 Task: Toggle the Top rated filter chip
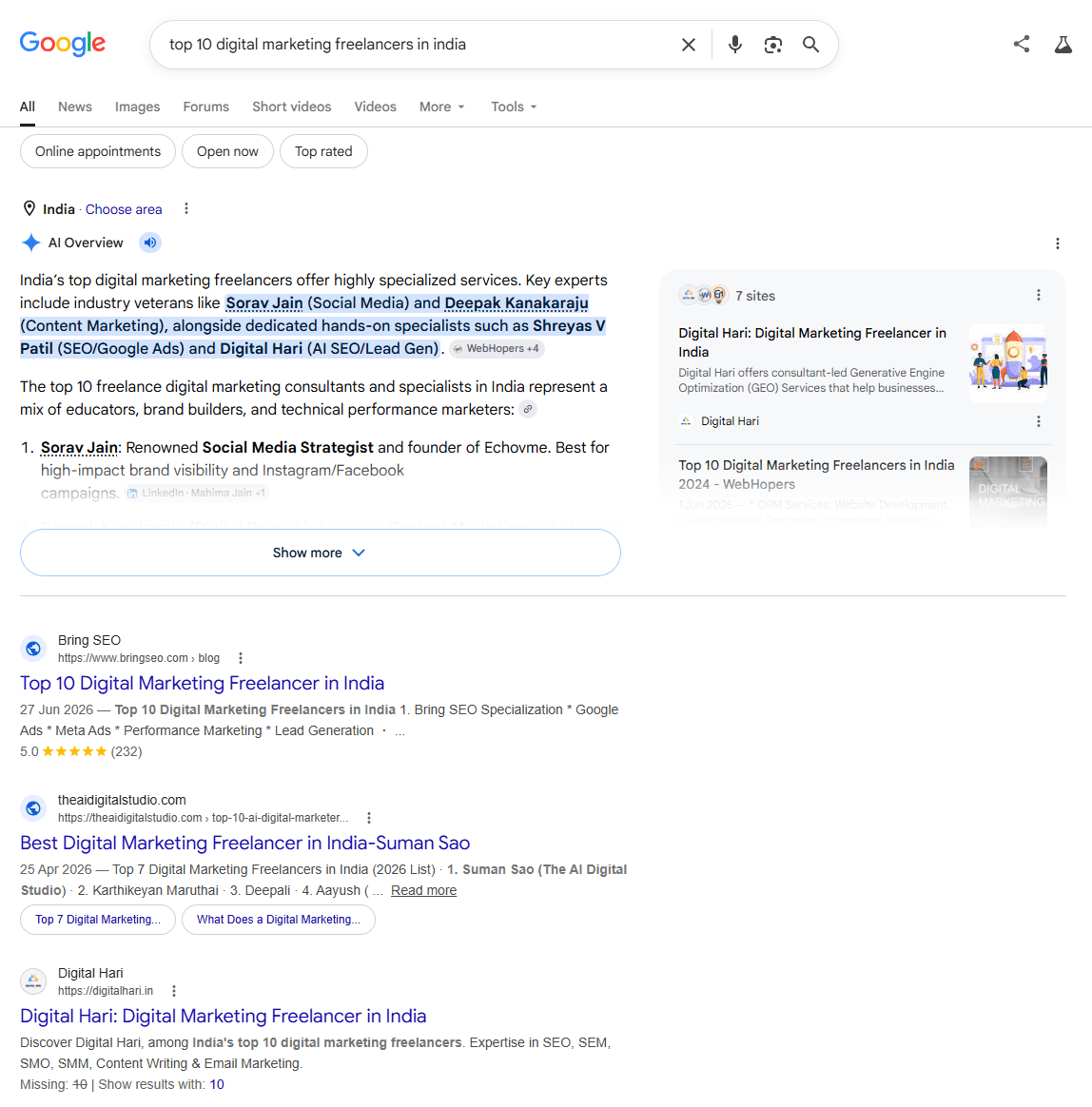click(323, 152)
